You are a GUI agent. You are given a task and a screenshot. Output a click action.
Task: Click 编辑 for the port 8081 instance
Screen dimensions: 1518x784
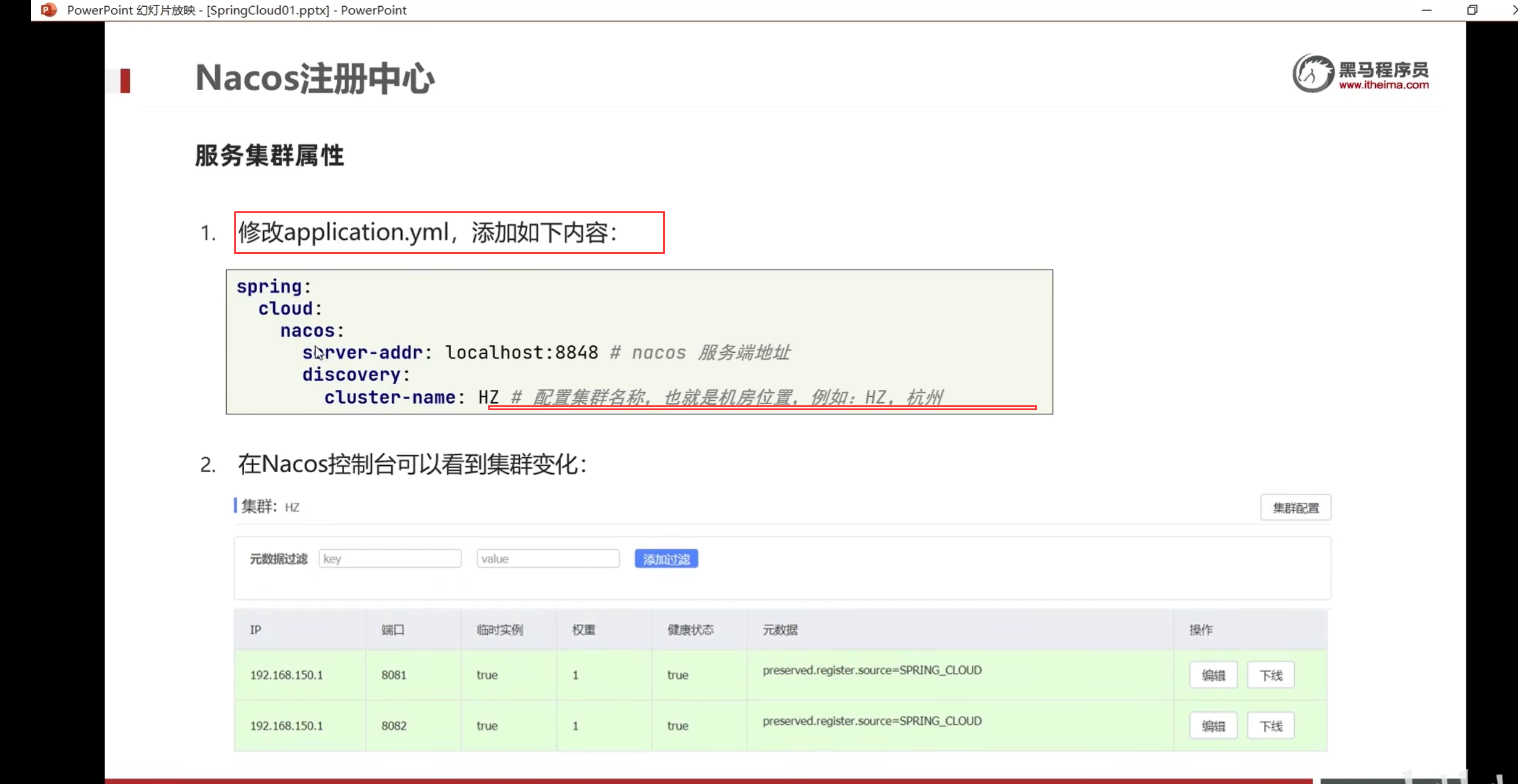[x=1213, y=675]
